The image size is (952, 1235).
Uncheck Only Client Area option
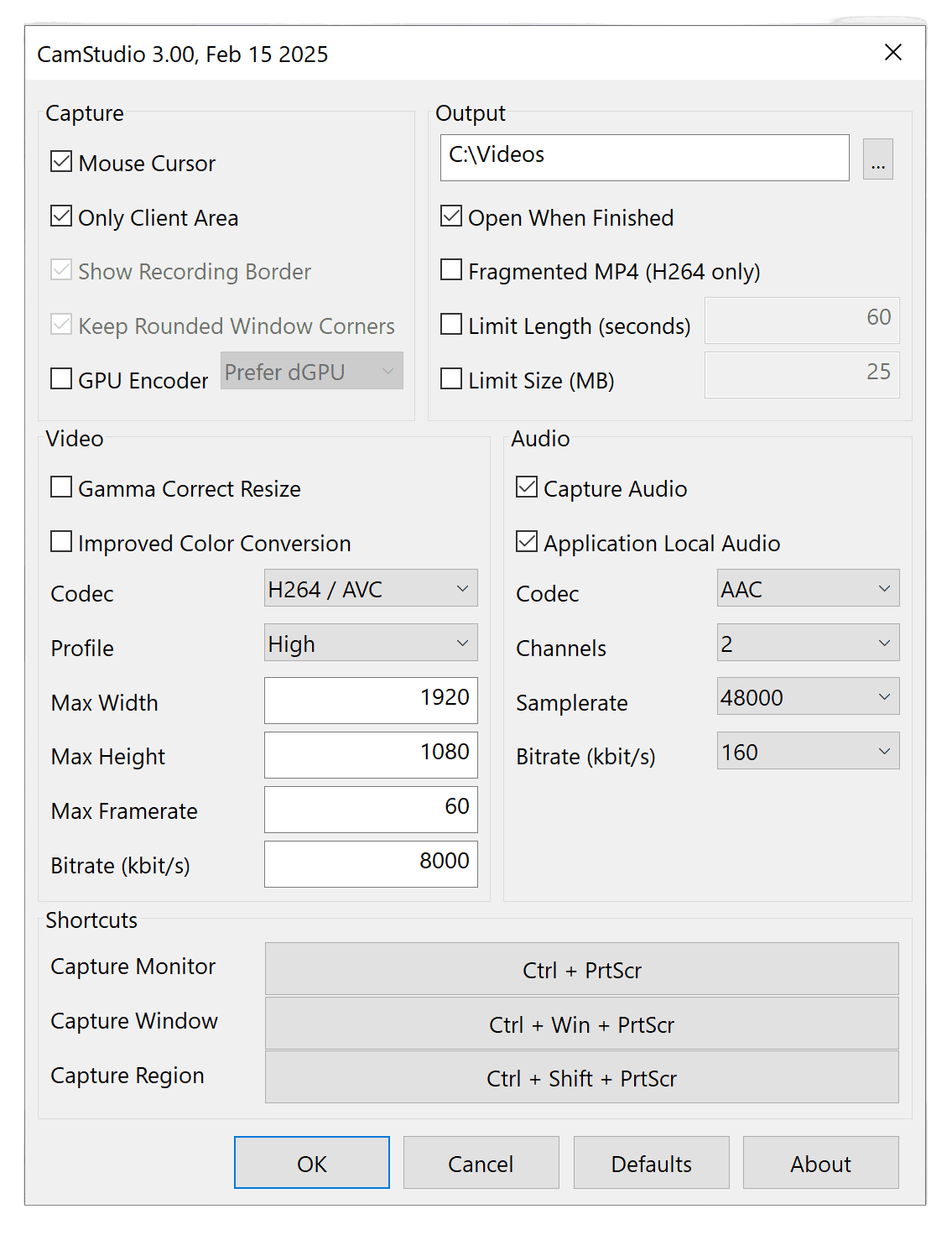[61, 216]
